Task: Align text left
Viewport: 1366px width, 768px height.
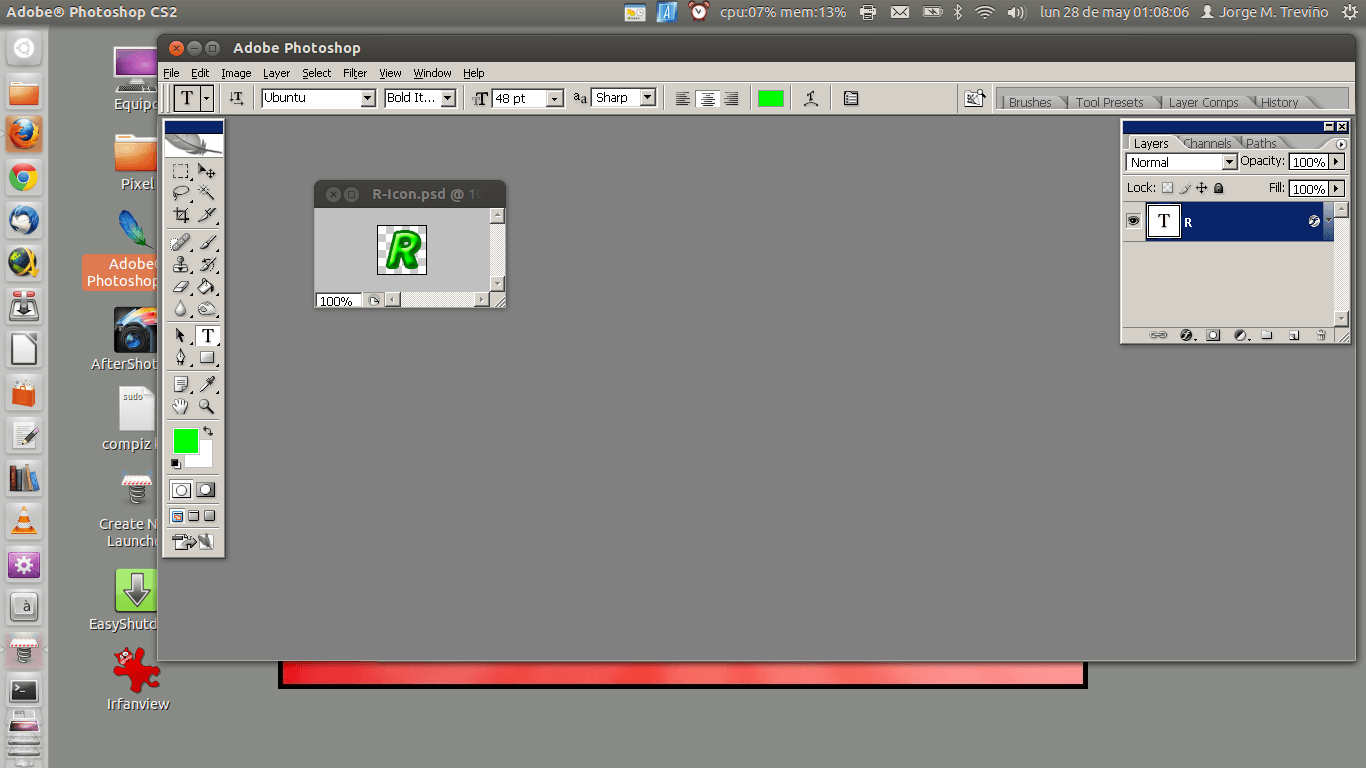Action: pos(683,98)
